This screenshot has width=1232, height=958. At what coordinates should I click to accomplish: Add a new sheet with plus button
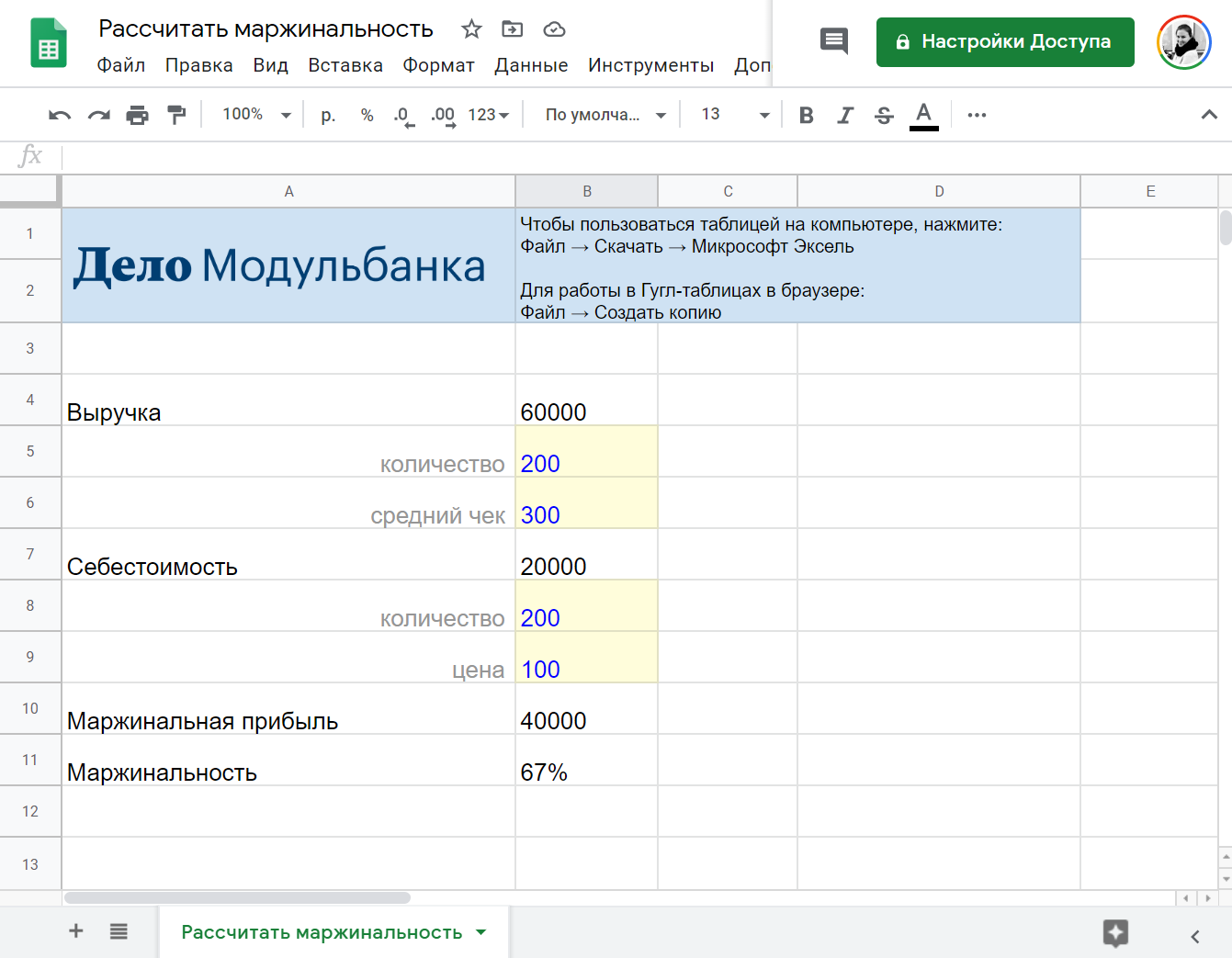(x=76, y=931)
